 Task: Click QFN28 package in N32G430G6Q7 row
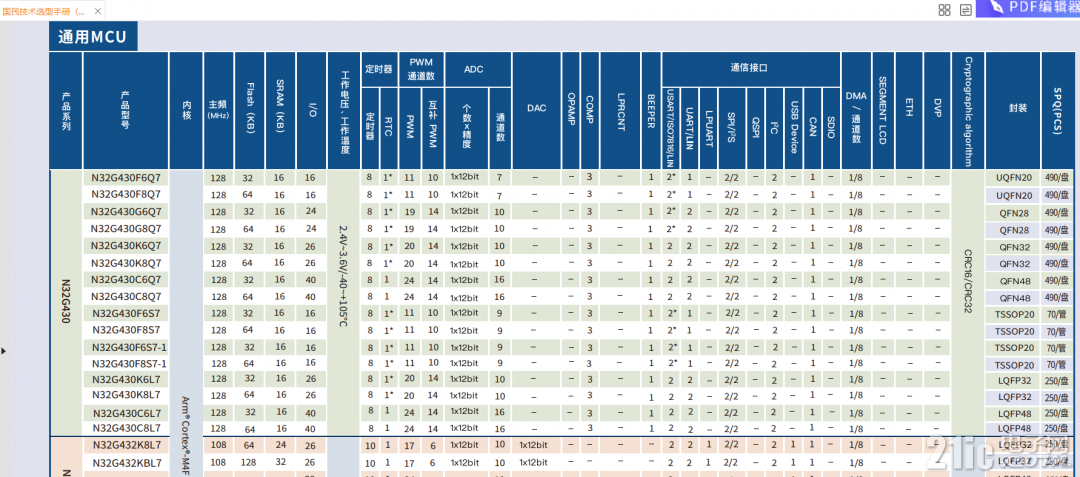pos(1014,213)
